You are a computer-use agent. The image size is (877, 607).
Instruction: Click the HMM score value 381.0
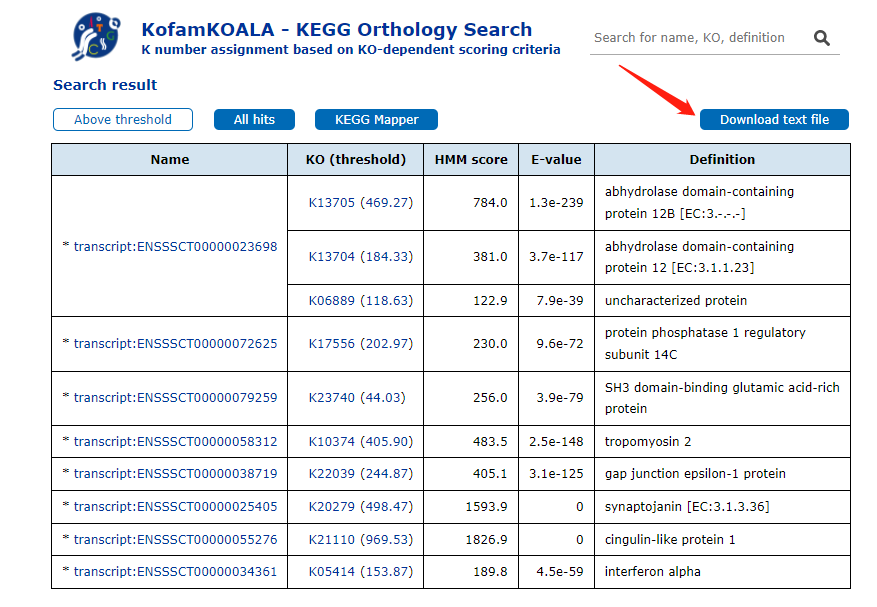(x=490, y=257)
